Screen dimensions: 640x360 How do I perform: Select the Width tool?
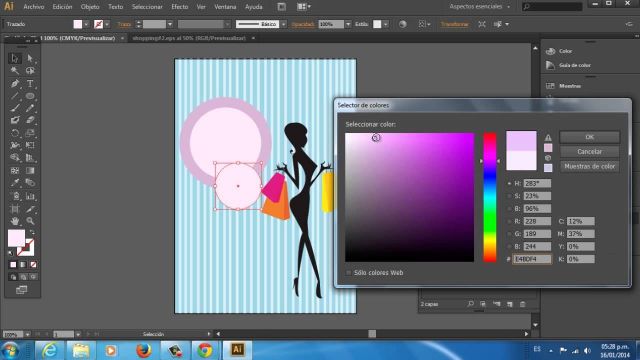[15, 145]
